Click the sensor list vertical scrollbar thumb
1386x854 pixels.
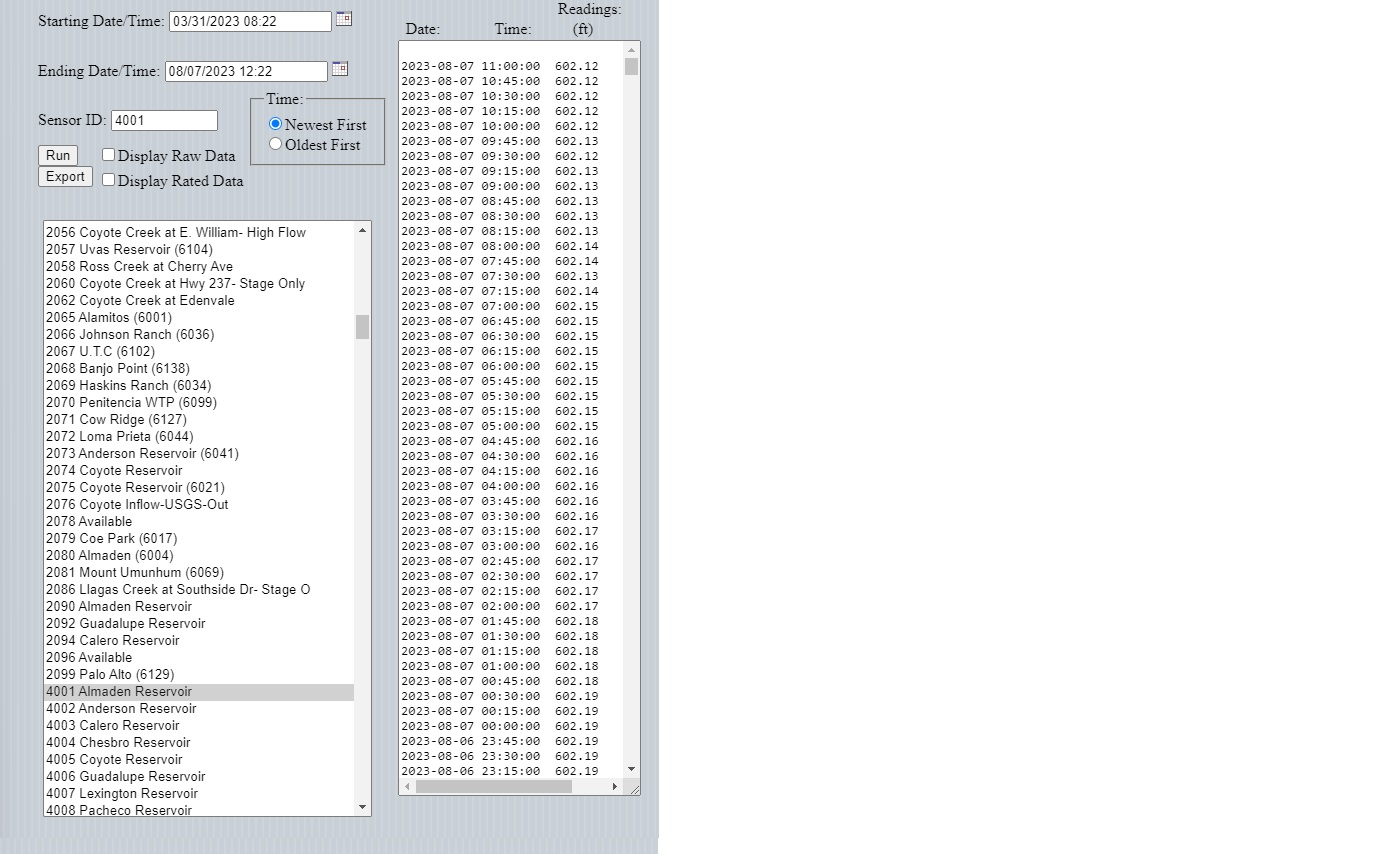[x=362, y=327]
